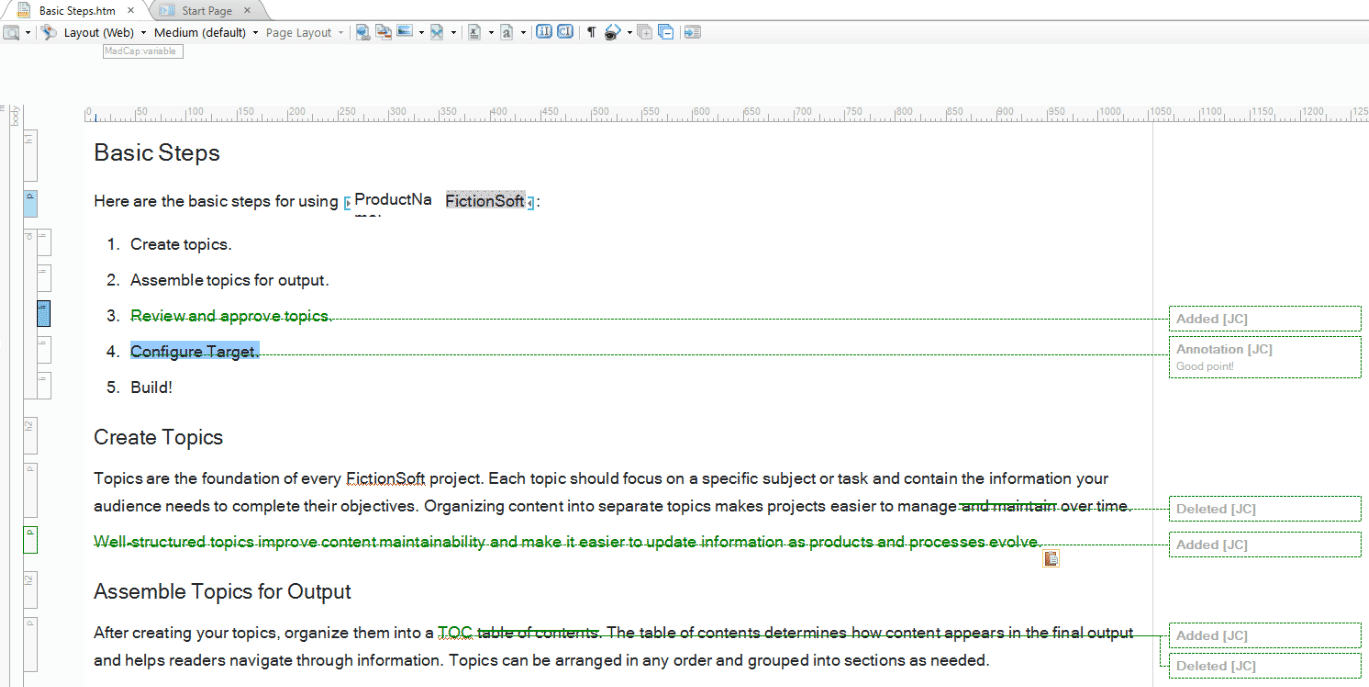The width and height of the screenshot is (1369, 687).
Task: Click the insert image icon
Action: 405,32
